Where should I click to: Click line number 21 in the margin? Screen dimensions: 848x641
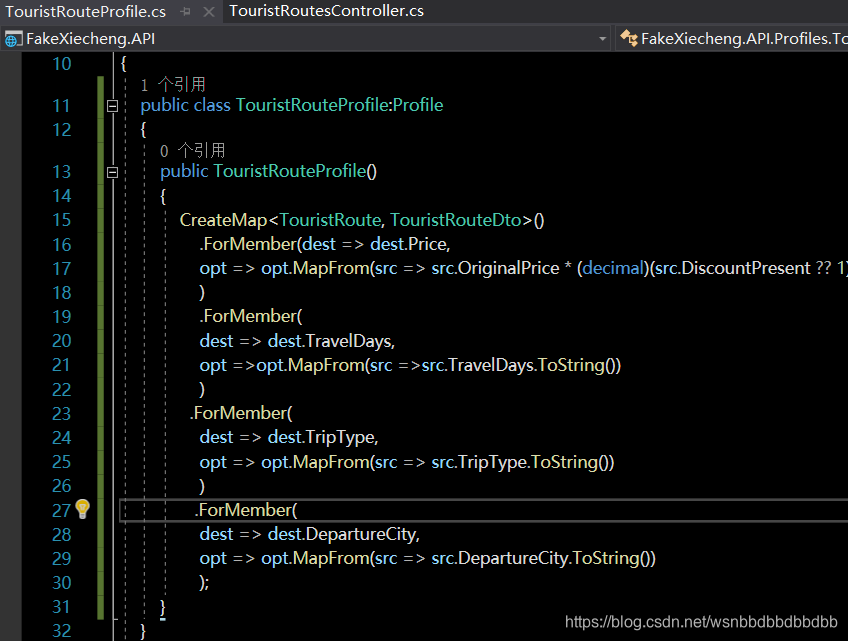62,365
